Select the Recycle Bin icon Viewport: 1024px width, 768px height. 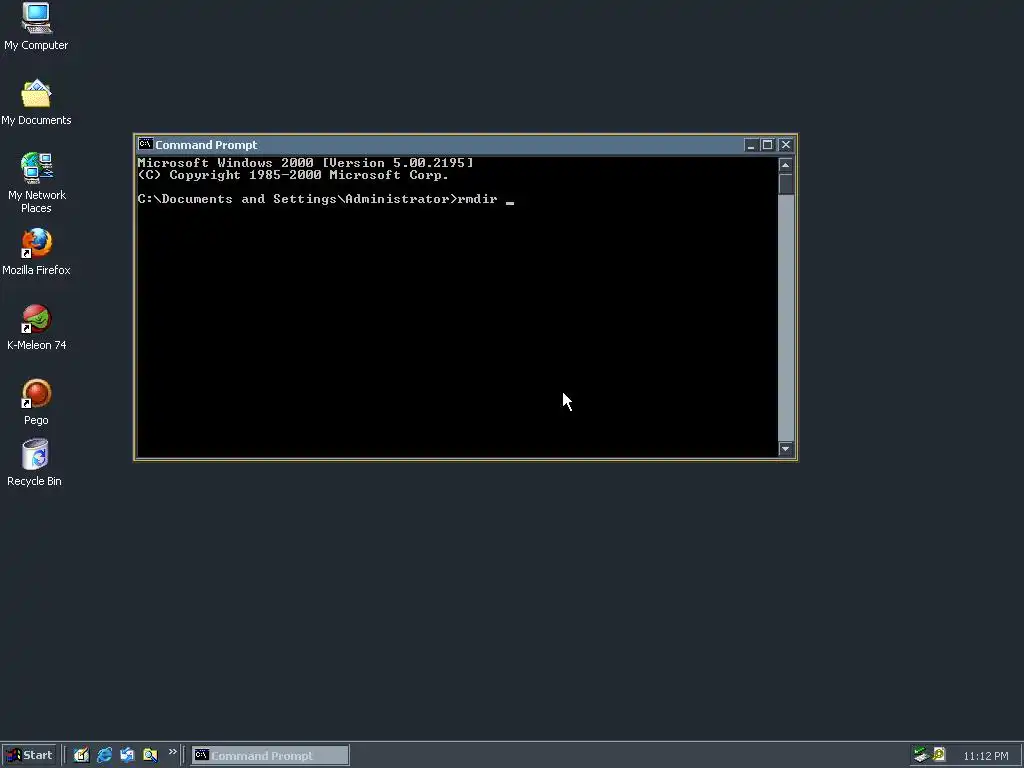(x=35, y=462)
